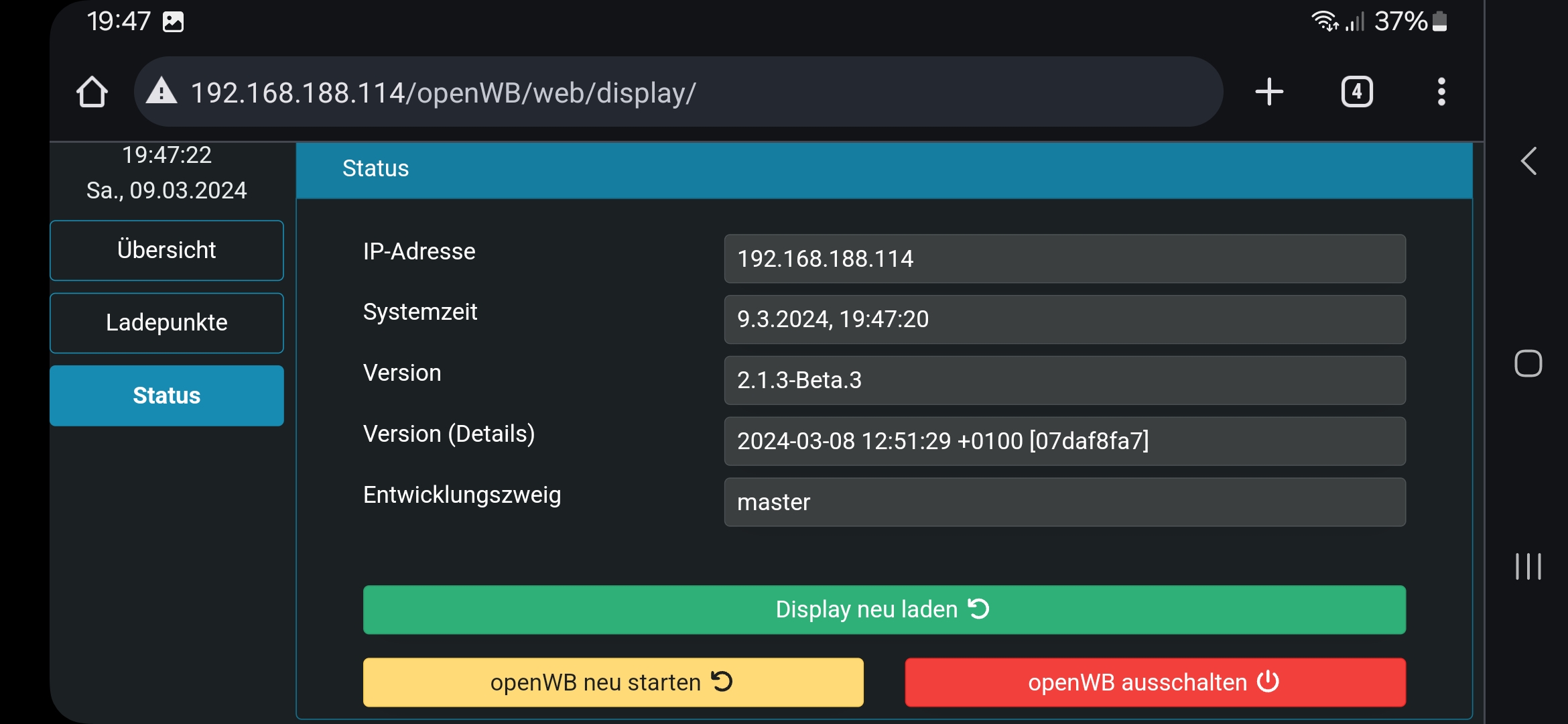The width and height of the screenshot is (1568, 724).
Task: Click the red openWB ausschalten button
Action: tap(1155, 682)
